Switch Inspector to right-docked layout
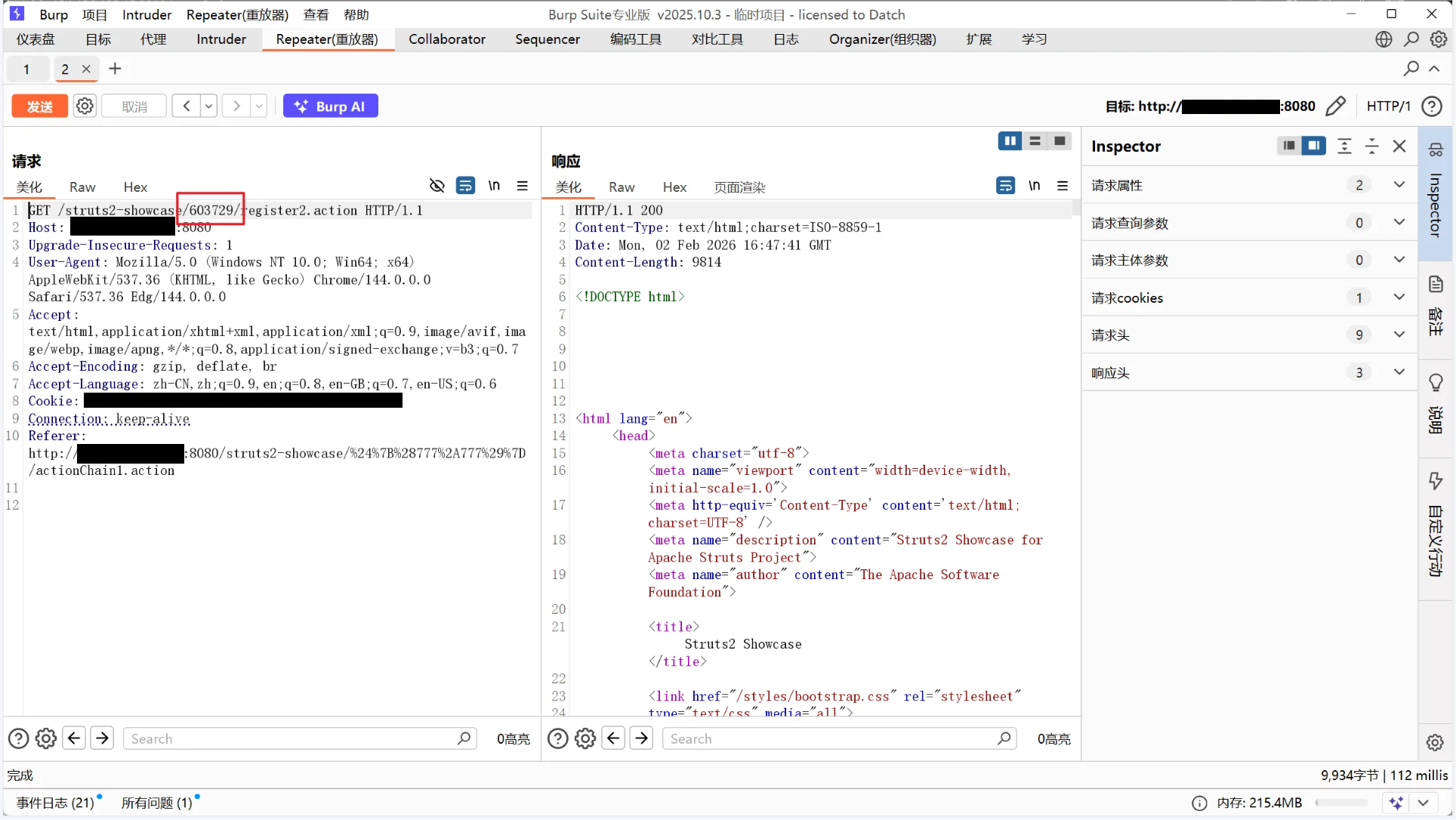This screenshot has width=1456, height=820. click(1314, 146)
